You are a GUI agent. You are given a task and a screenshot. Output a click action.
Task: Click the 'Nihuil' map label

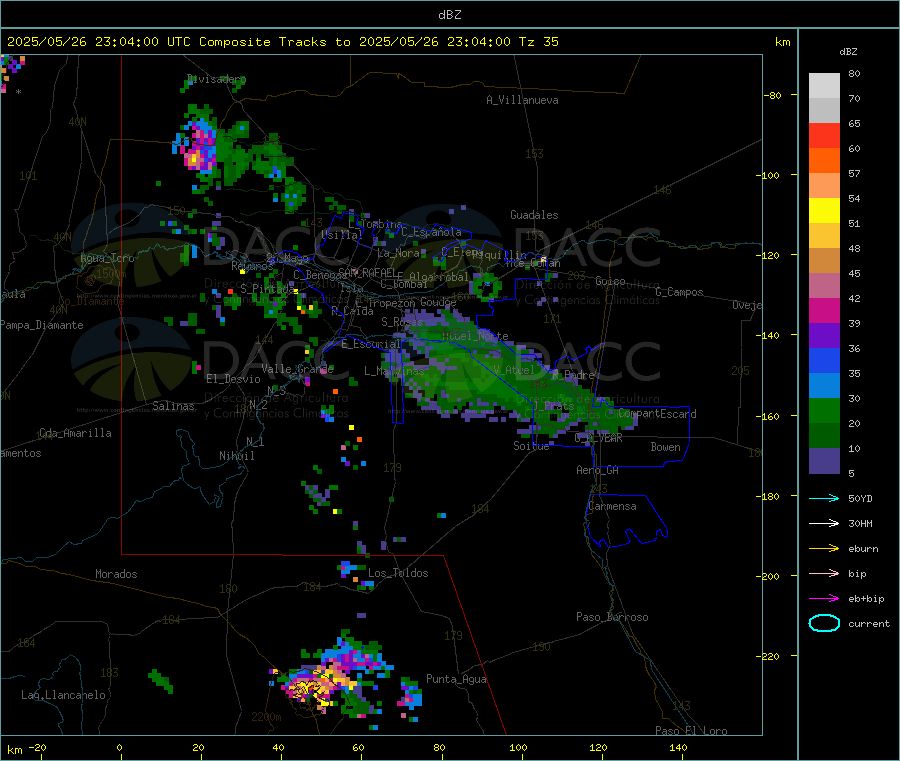236,456
